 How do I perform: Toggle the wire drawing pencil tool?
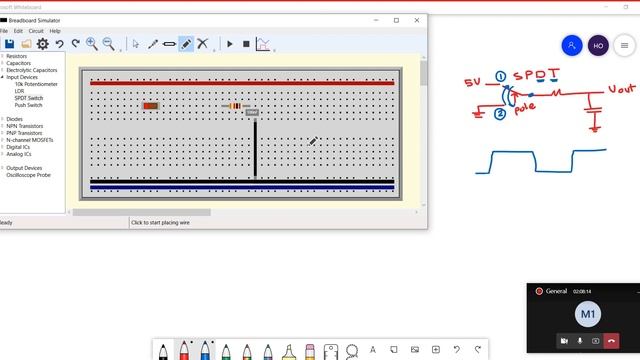(186, 44)
